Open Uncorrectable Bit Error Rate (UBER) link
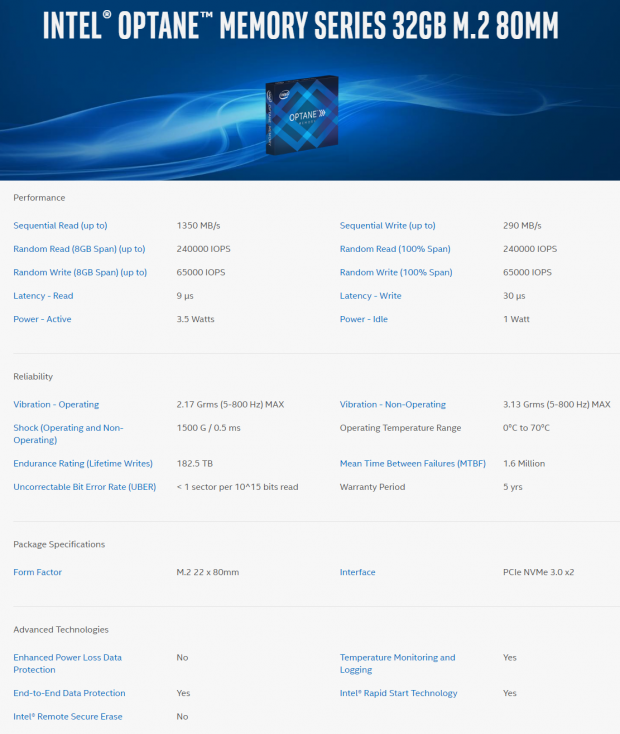 click(85, 487)
